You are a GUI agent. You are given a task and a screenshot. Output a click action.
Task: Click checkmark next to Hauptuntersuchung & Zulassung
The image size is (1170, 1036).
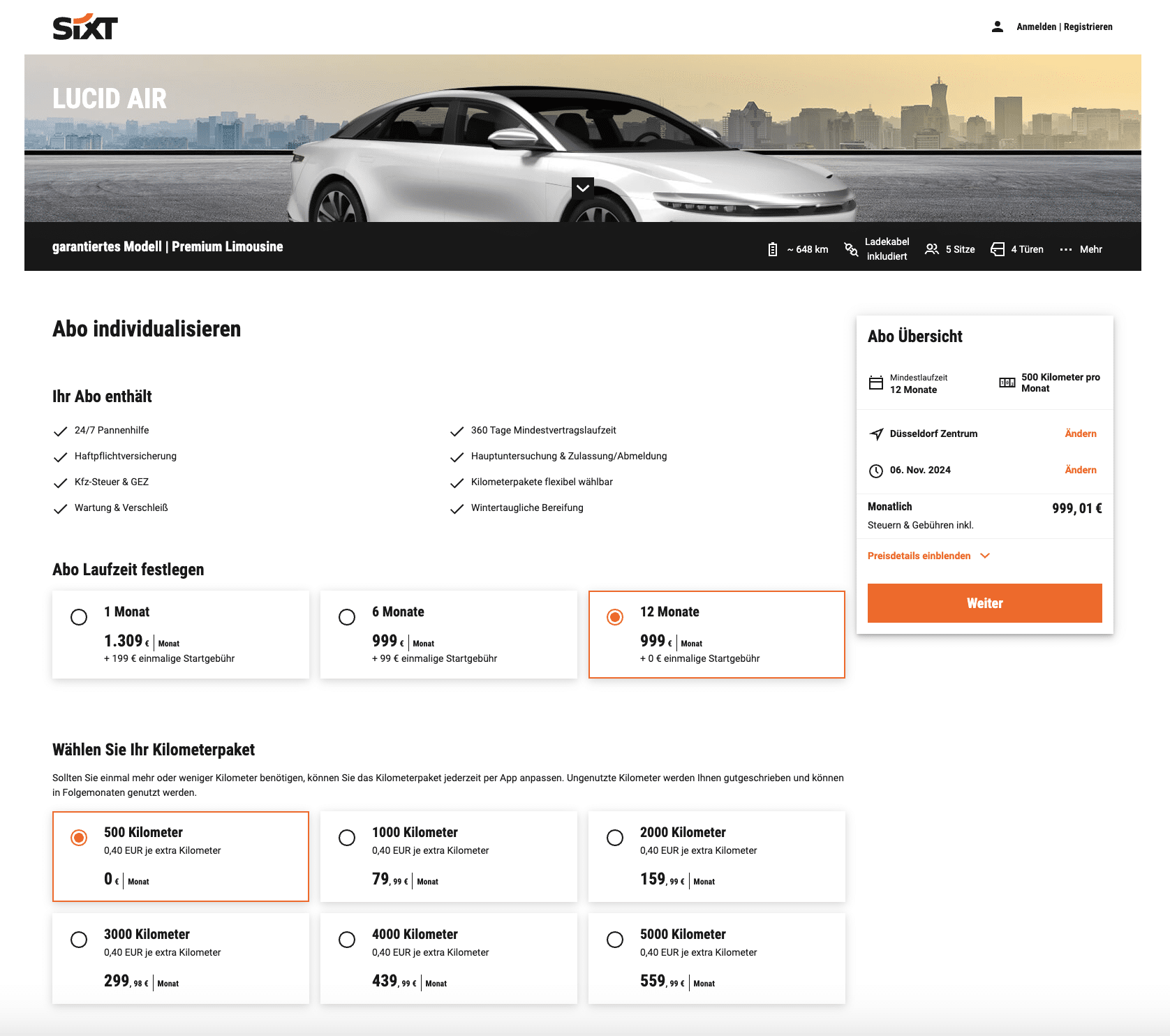pyautogui.click(x=457, y=457)
